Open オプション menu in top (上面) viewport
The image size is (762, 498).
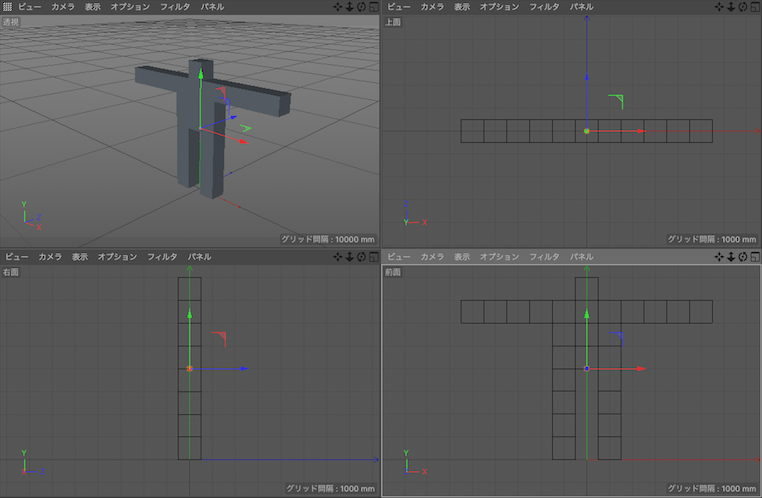click(500, 7)
